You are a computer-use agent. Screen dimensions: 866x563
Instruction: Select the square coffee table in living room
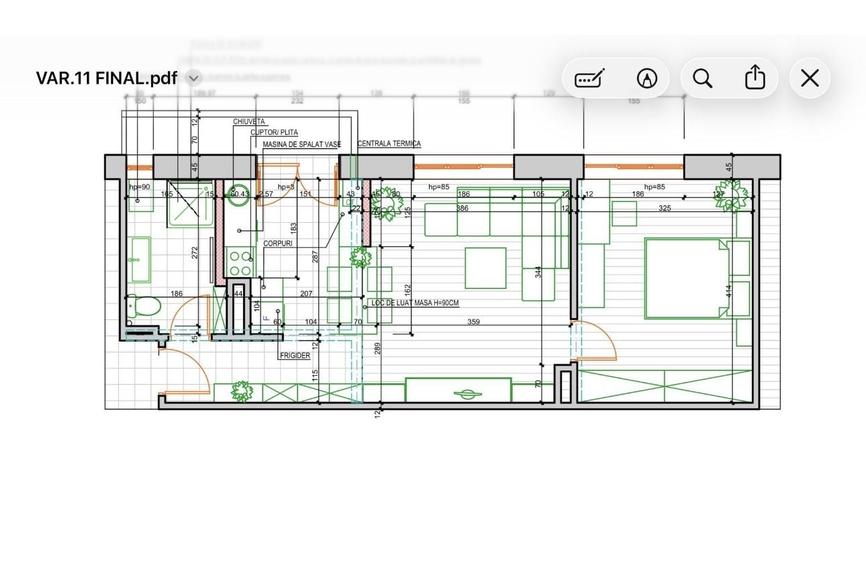click(485, 268)
